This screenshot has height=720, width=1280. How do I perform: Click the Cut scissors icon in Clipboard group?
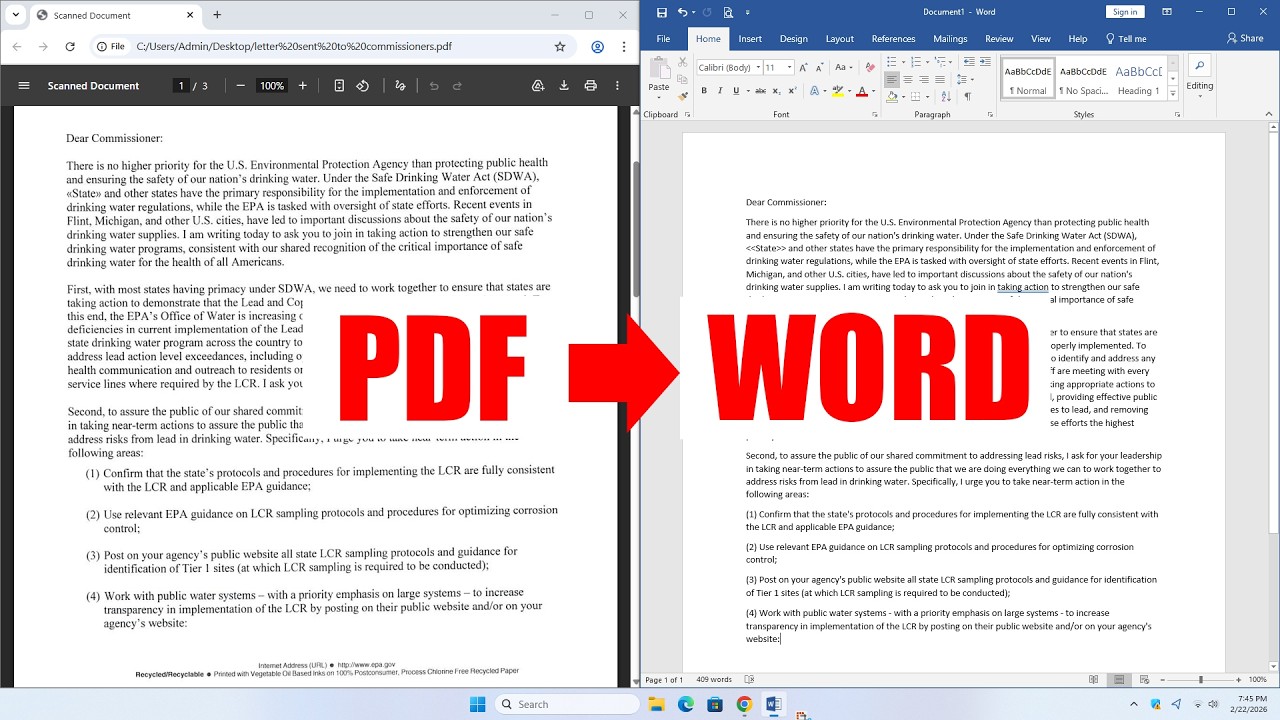pos(685,63)
